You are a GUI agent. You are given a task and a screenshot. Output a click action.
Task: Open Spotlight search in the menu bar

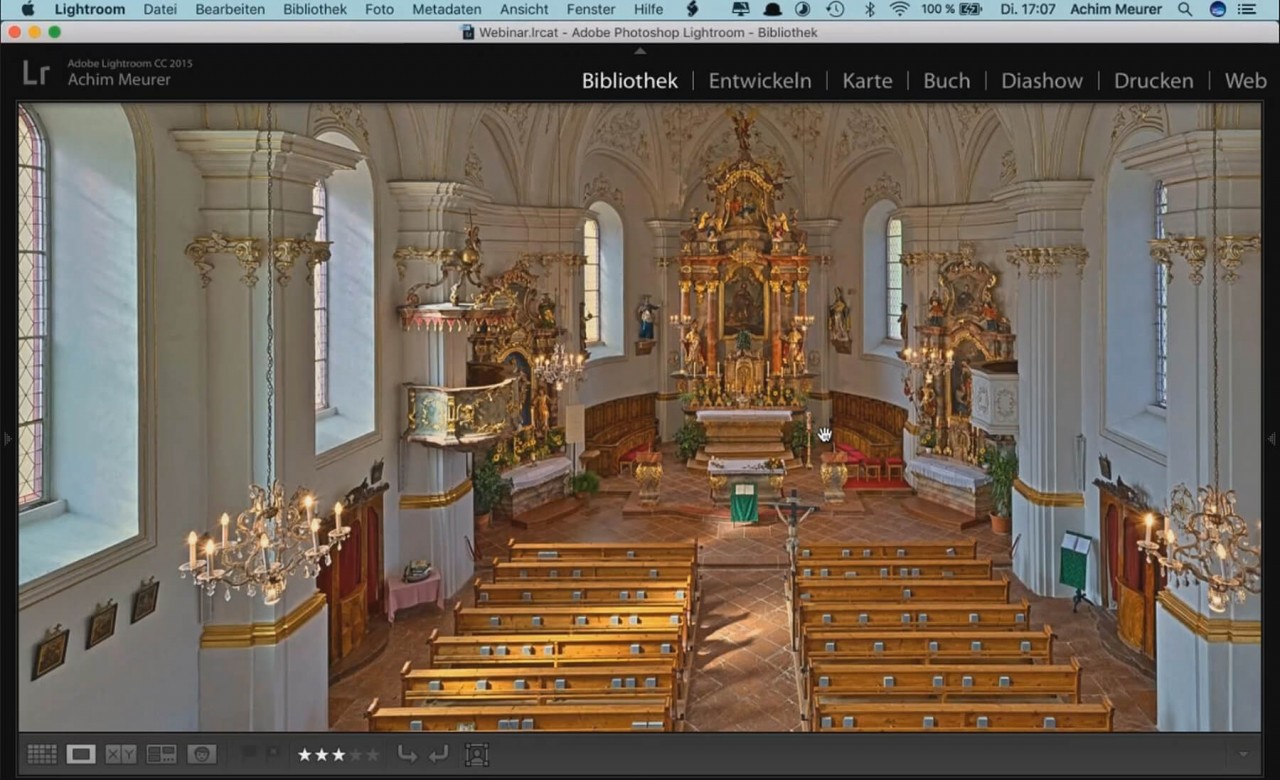[1185, 9]
